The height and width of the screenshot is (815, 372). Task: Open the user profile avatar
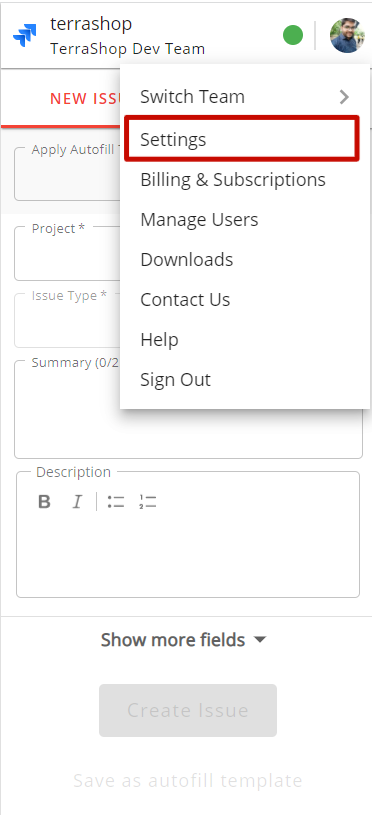pos(347,35)
